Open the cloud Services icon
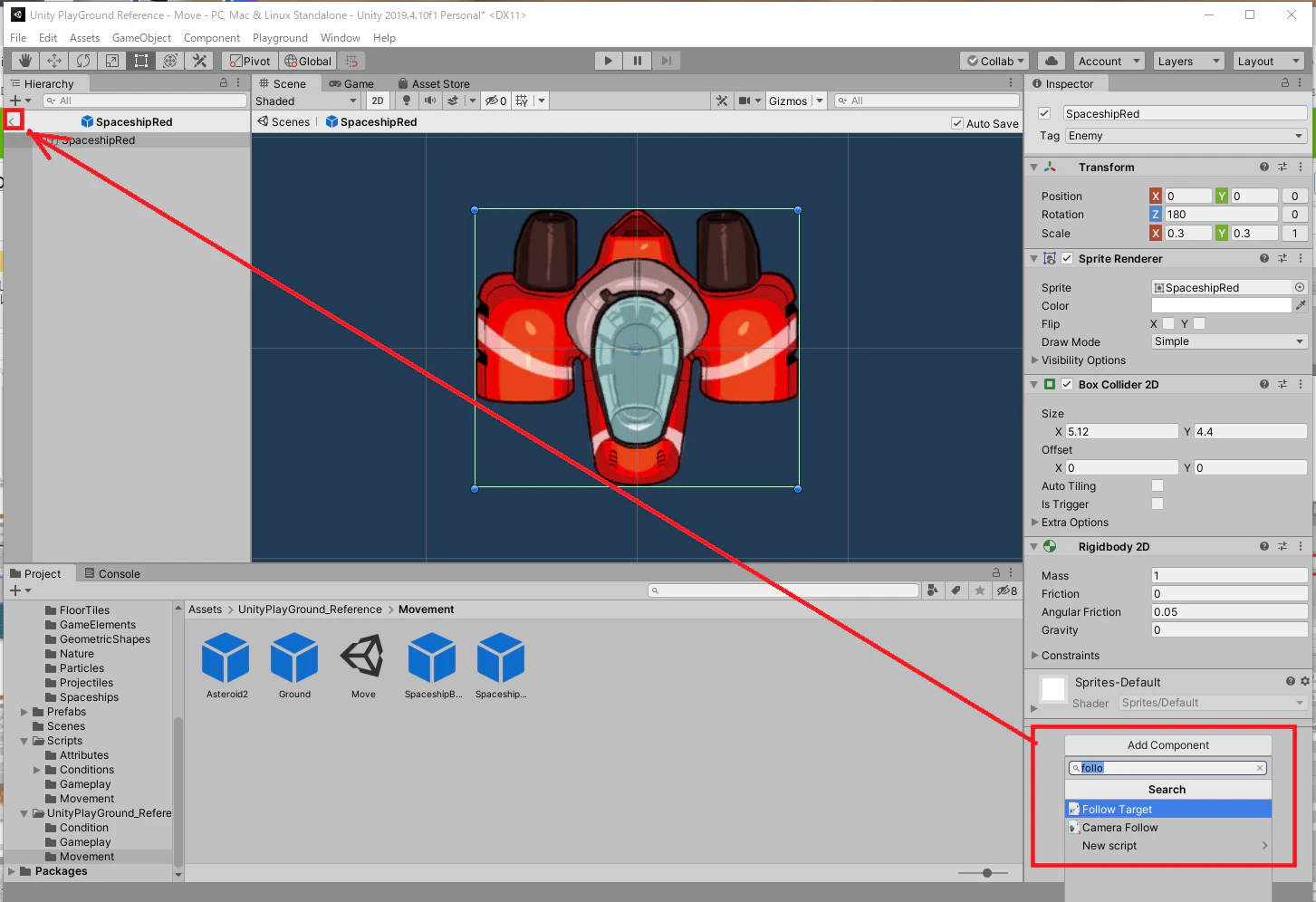This screenshot has width=1316, height=902. point(1051,61)
